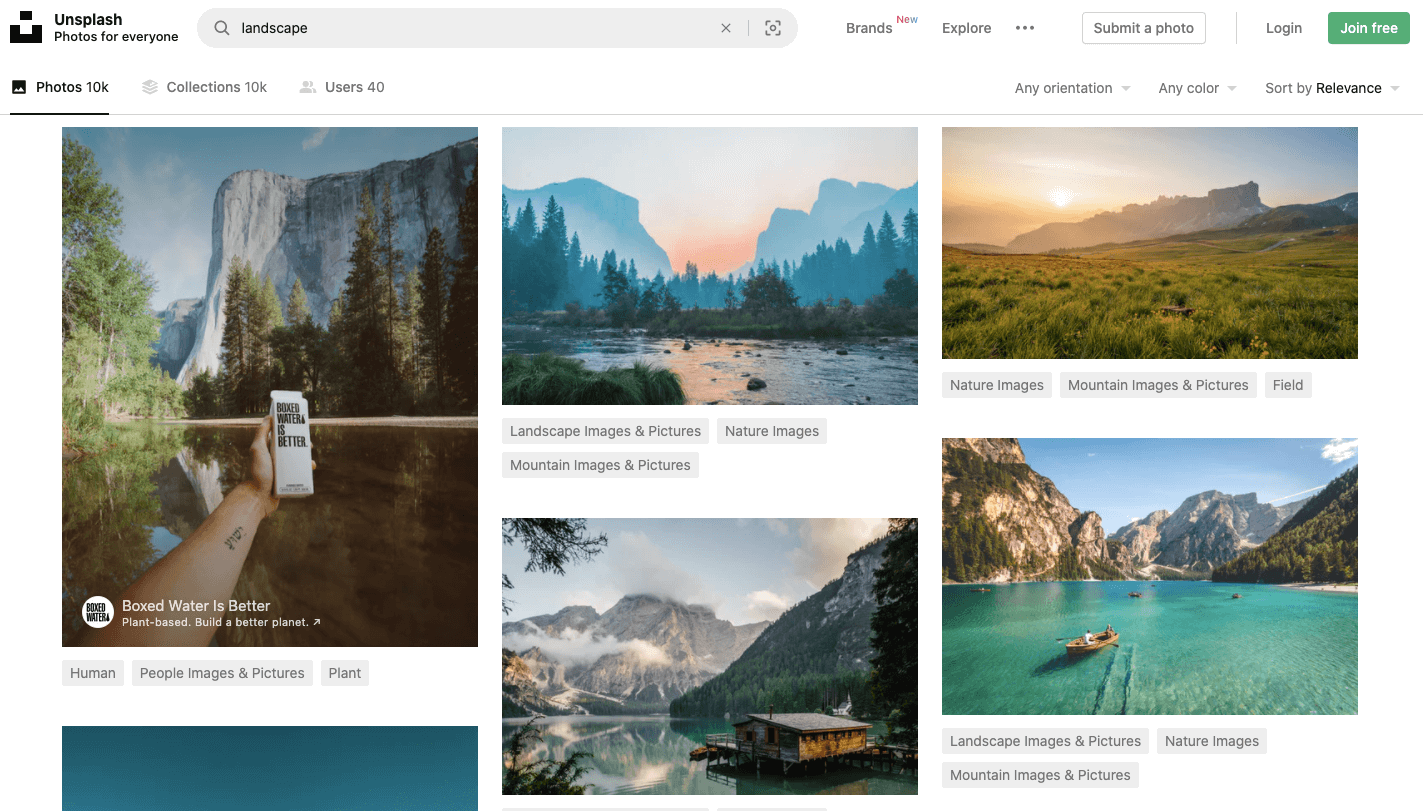The width and height of the screenshot is (1423, 811).
Task: Click the People Images & Pictures tag
Action: click(x=222, y=673)
